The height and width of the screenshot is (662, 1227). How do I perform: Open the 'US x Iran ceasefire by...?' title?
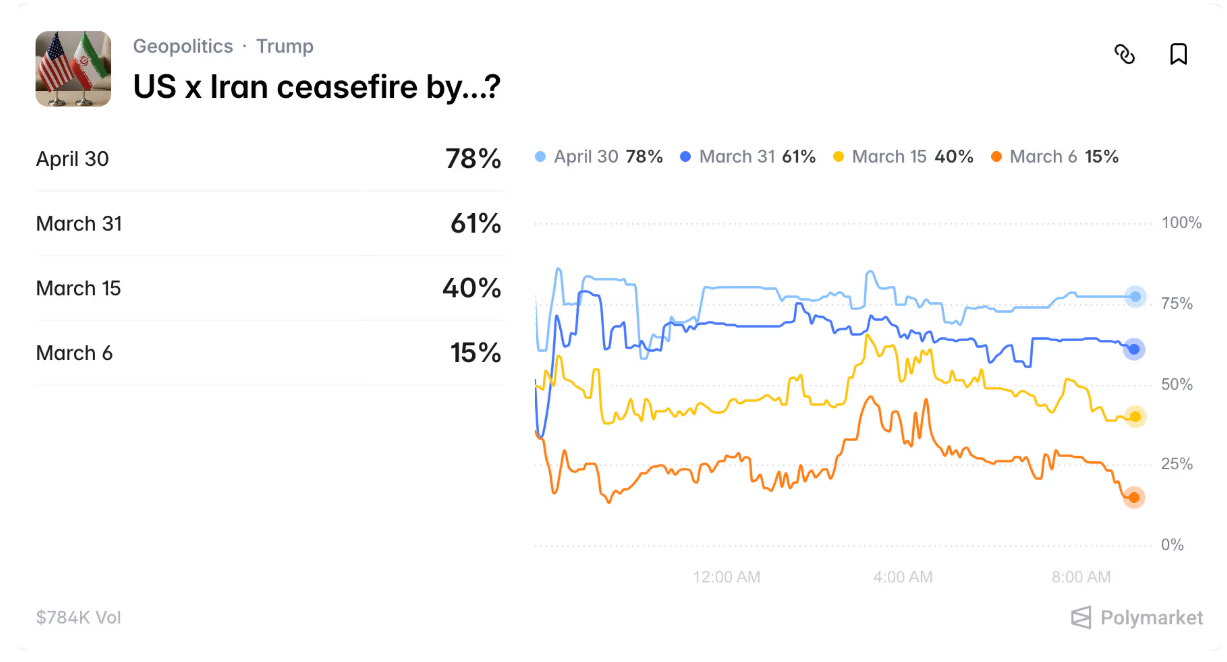click(316, 88)
